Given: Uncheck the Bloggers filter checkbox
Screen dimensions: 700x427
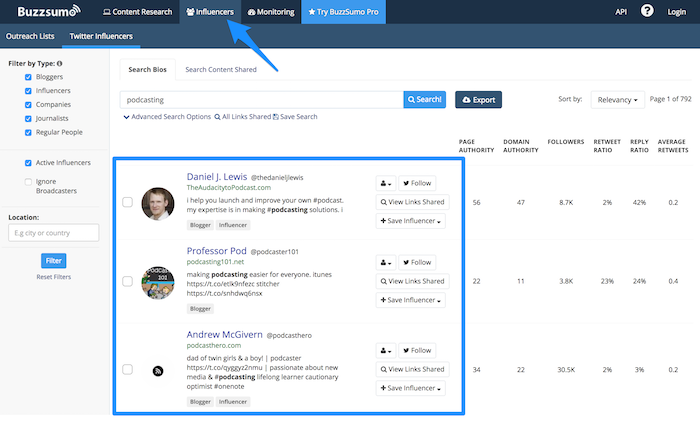Looking at the screenshot, I should pos(28,77).
